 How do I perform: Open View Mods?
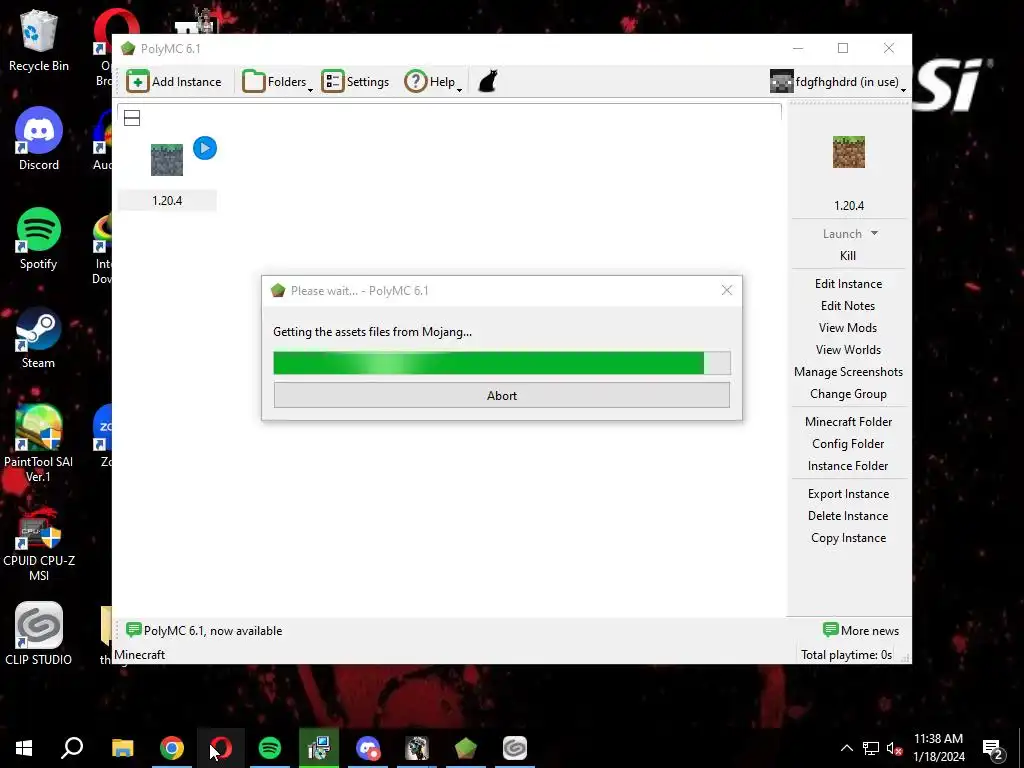(848, 328)
